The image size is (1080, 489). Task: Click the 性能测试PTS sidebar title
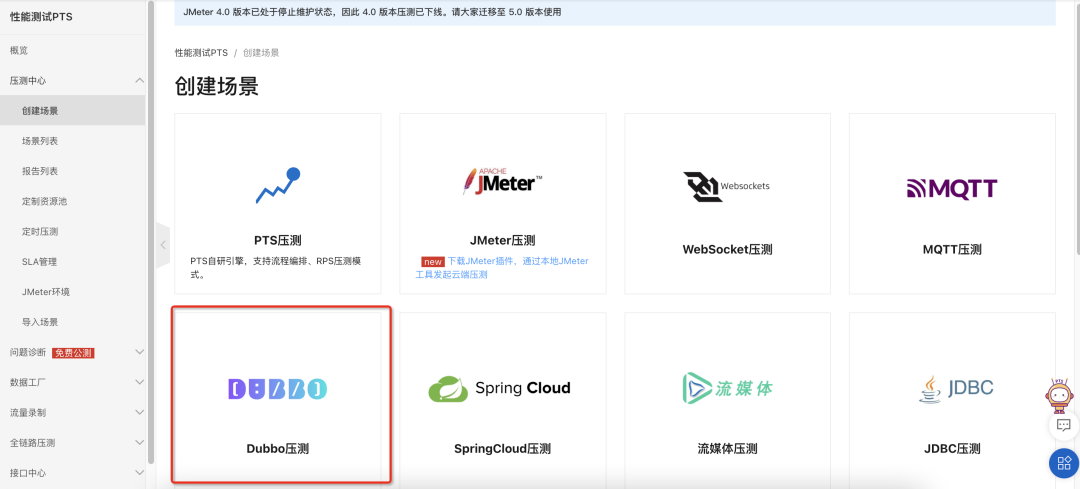click(x=41, y=17)
